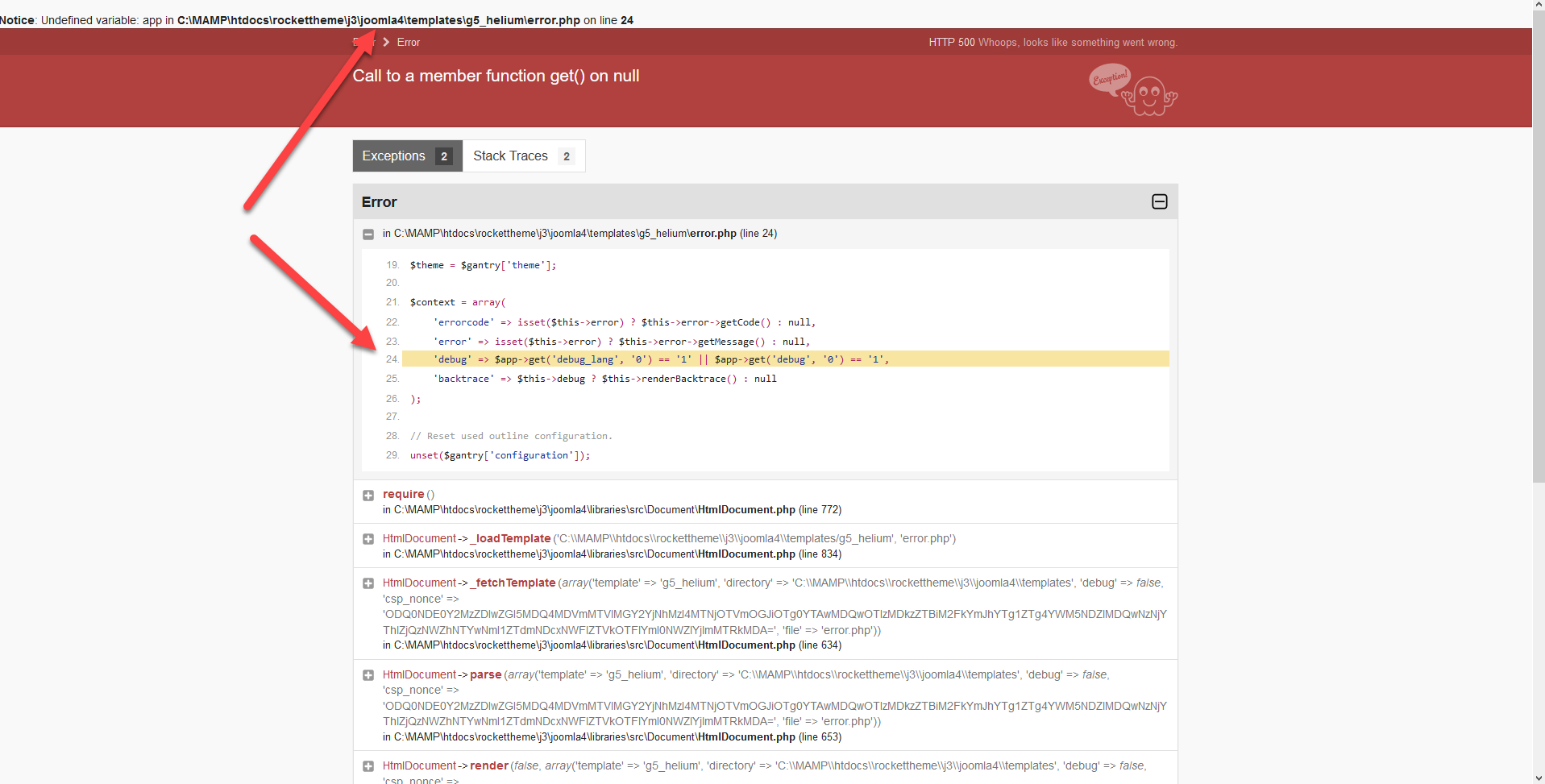Click the HTTP 500 Whoops error message

click(1053, 42)
